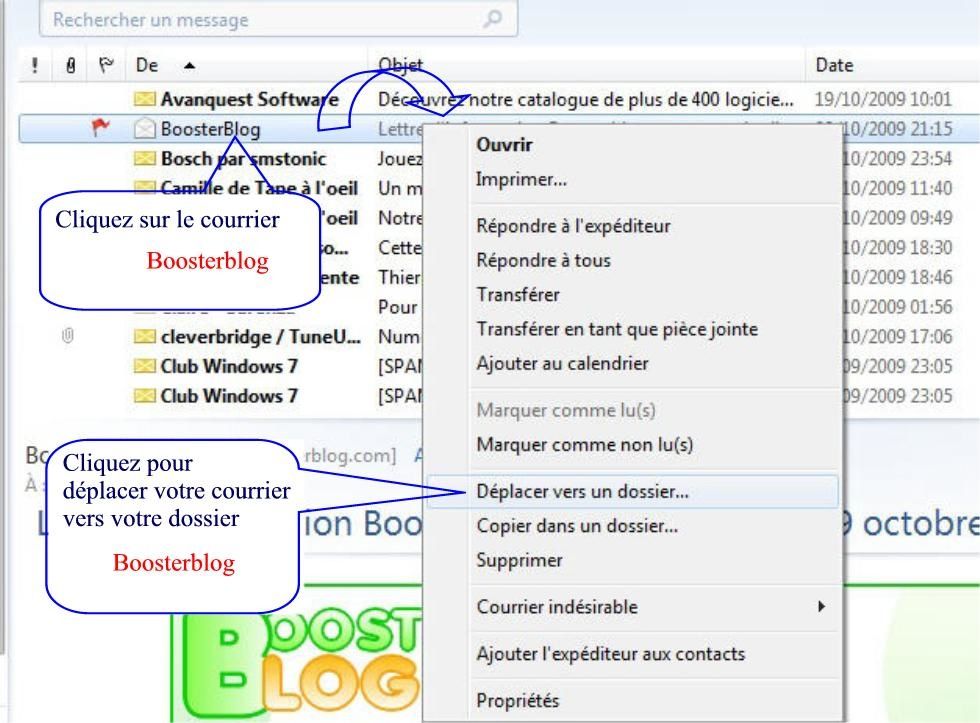980x723 pixels.
Task: Click inside the Rechercher un message field
Action: (260, 19)
